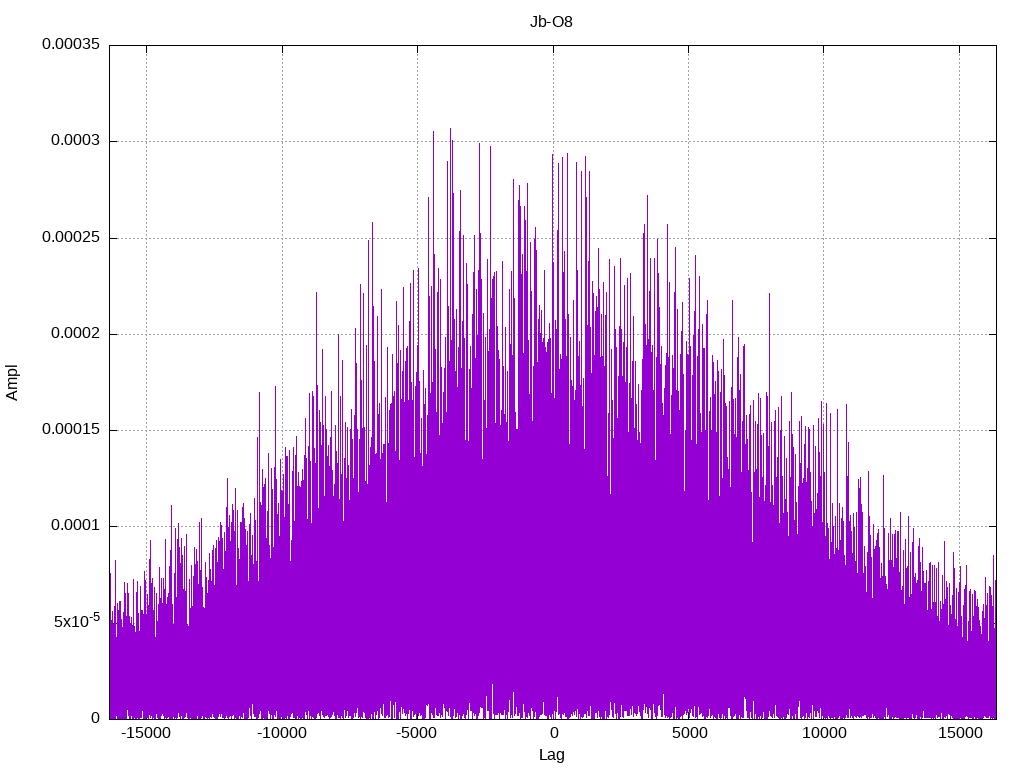The image size is (1024, 768).
Task: Click the Ampl y-axis label
Action: pos(12,382)
